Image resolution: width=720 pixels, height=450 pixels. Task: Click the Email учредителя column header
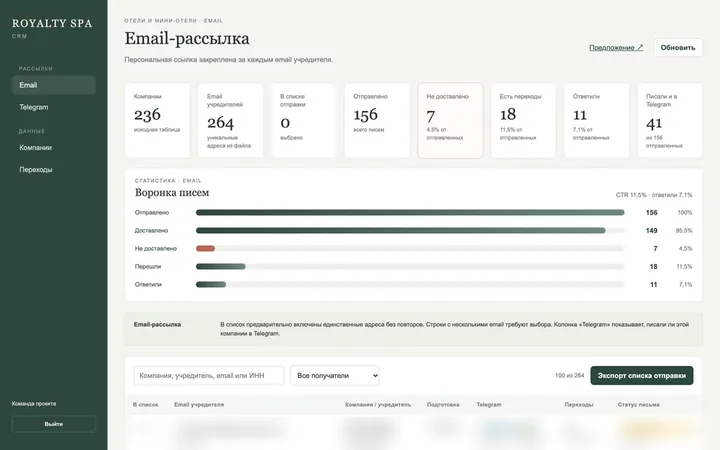pyautogui.click(x=199, y=405)
